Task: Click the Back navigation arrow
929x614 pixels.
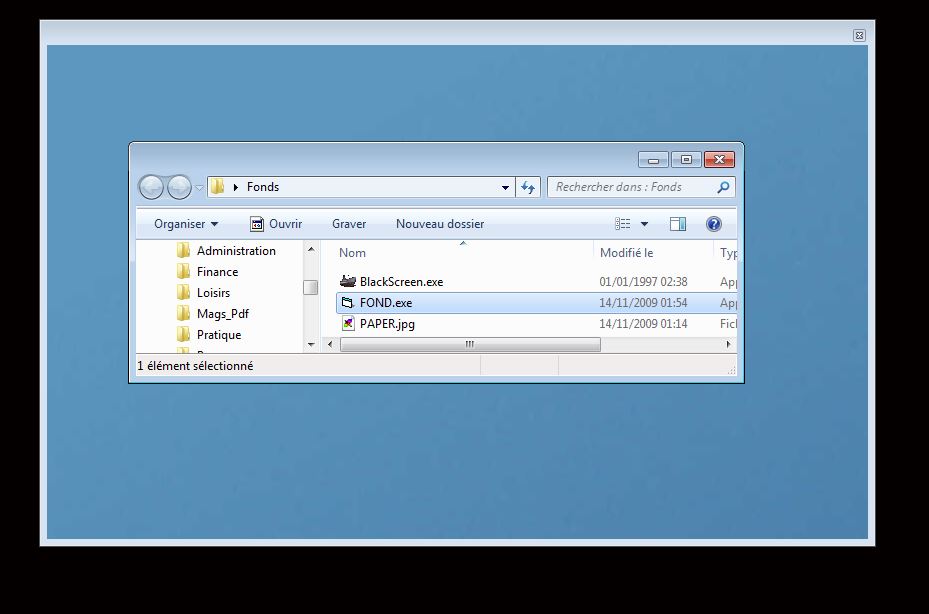Action: pyautogui.click(x=151, y=187)
